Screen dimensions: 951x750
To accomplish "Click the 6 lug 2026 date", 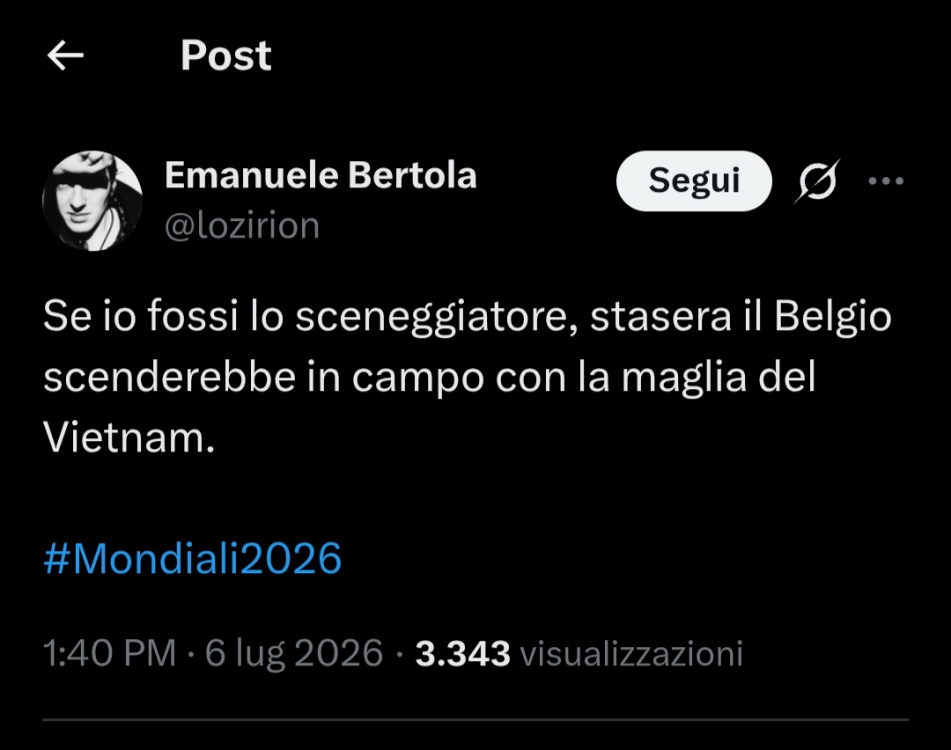I will click(x=294, y=654).
